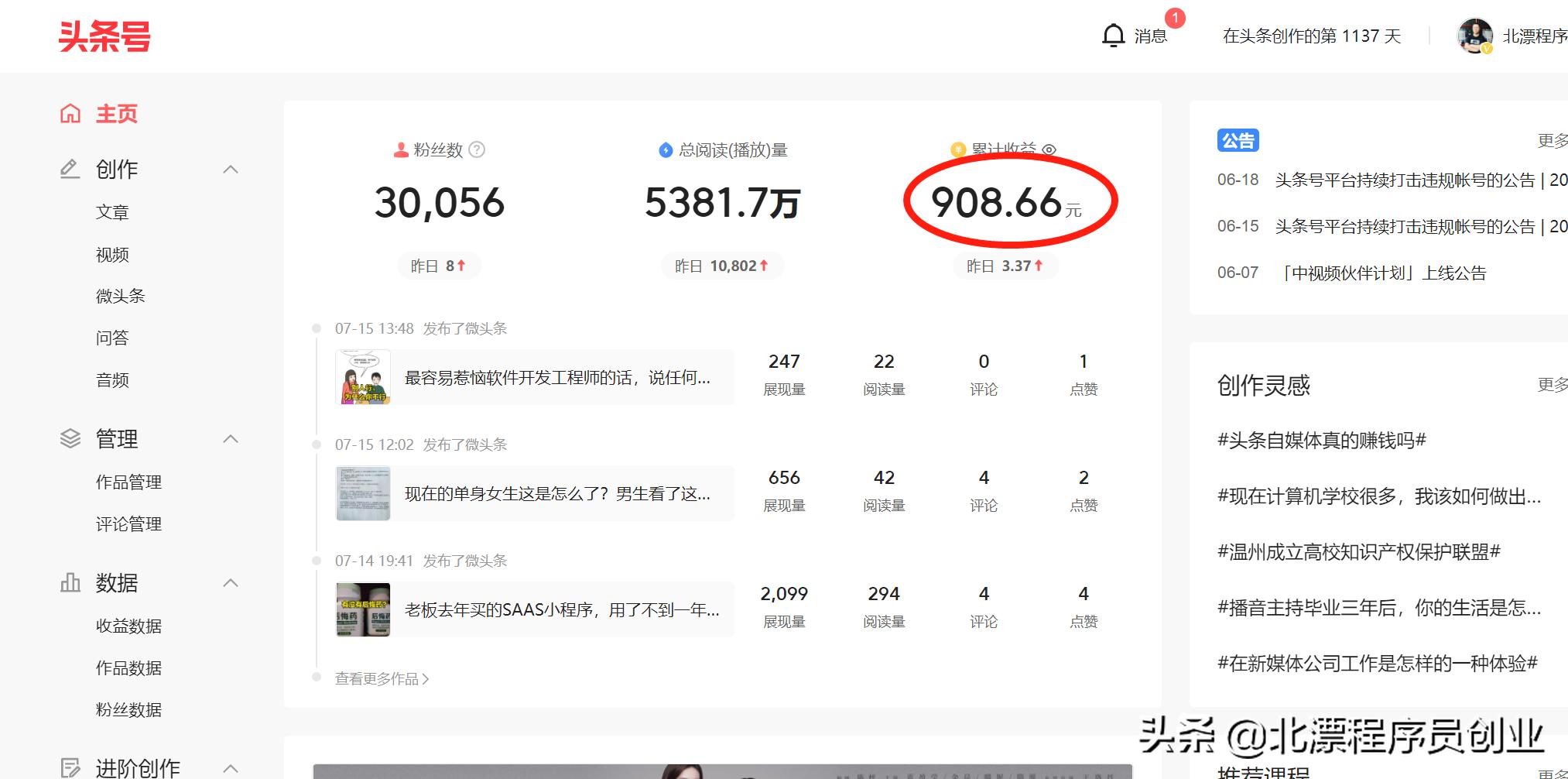Click the 昨日 3.37 earnings badge
The image size is (1568, 779).
pos(1005,266)
